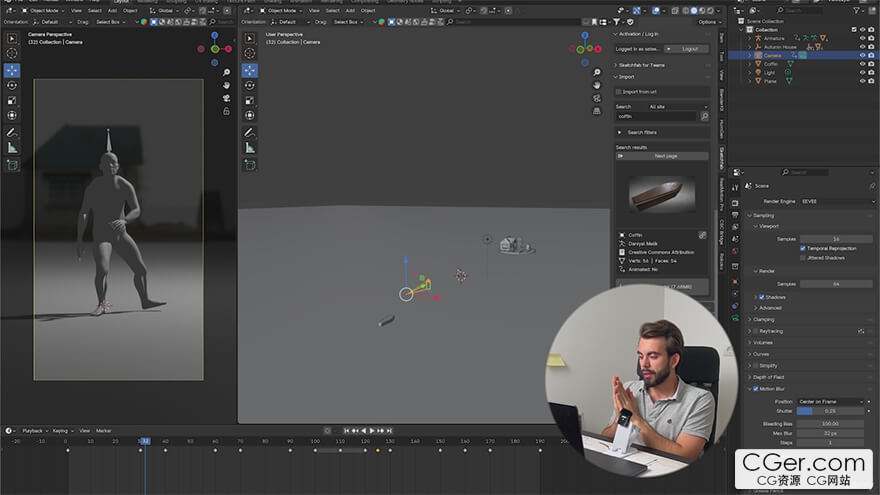Viewport: 880px width, 495px height.
Task: Enable the Jittered Shadows checkbox
Action: 803,257
